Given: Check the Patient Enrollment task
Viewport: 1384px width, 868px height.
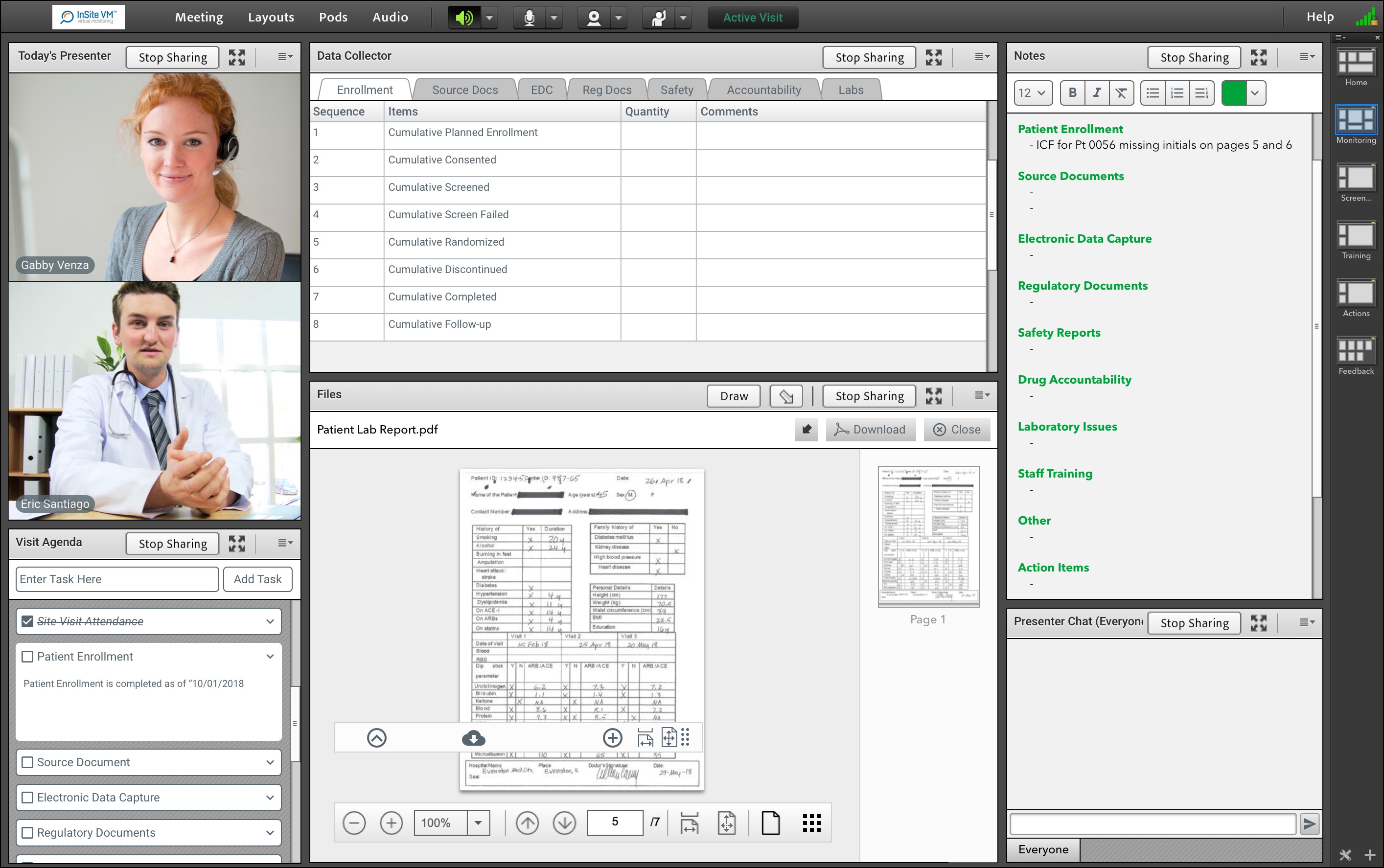Looking at the screenshot, I should pyautogui.click(x=27, y=657).
